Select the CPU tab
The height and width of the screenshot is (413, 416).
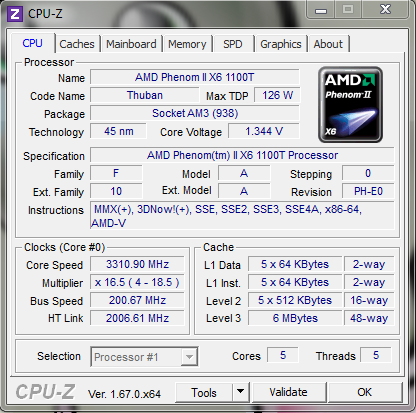pyautogui.click(x=32, y=43)
